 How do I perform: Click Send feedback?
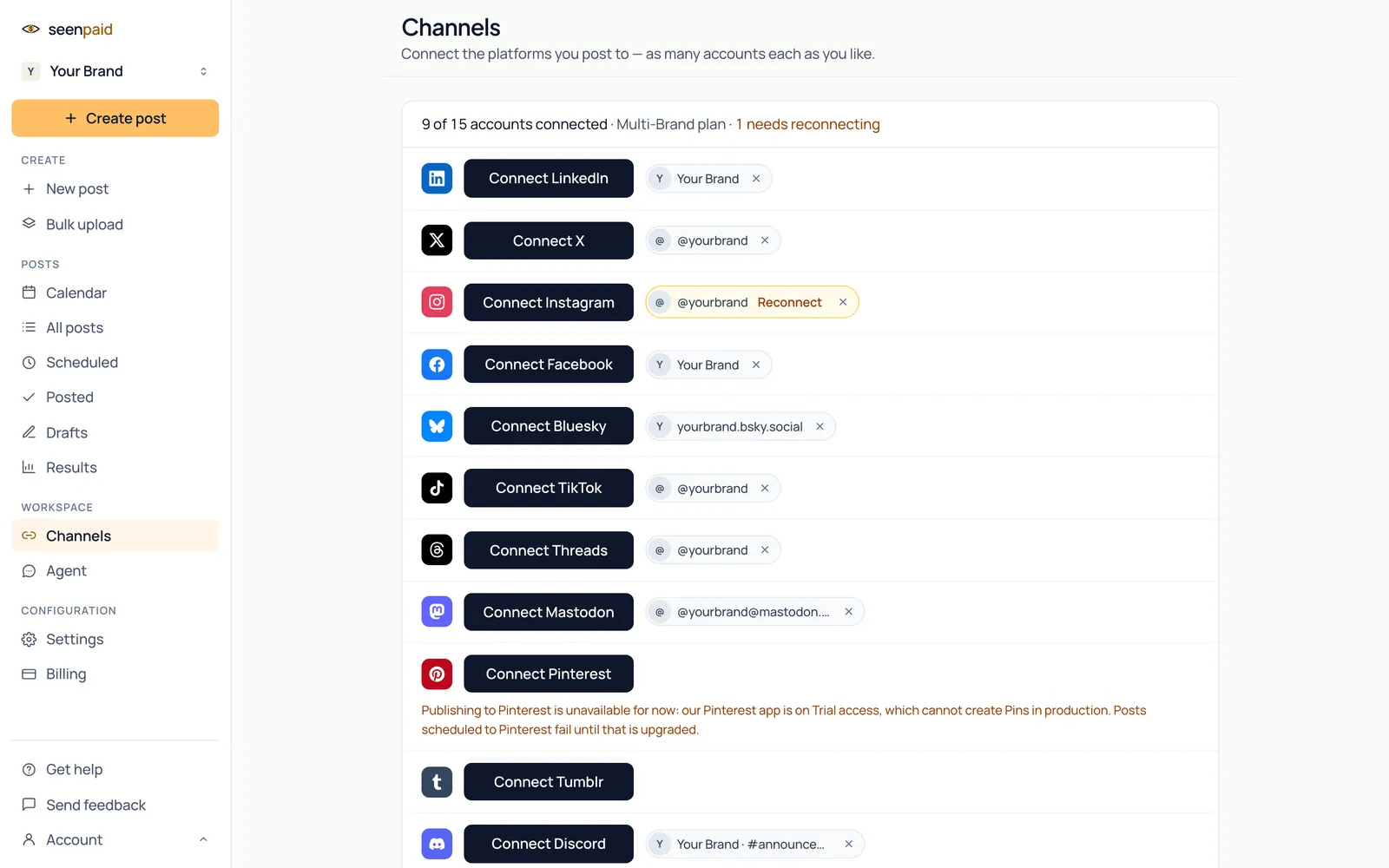coord(115,805)
